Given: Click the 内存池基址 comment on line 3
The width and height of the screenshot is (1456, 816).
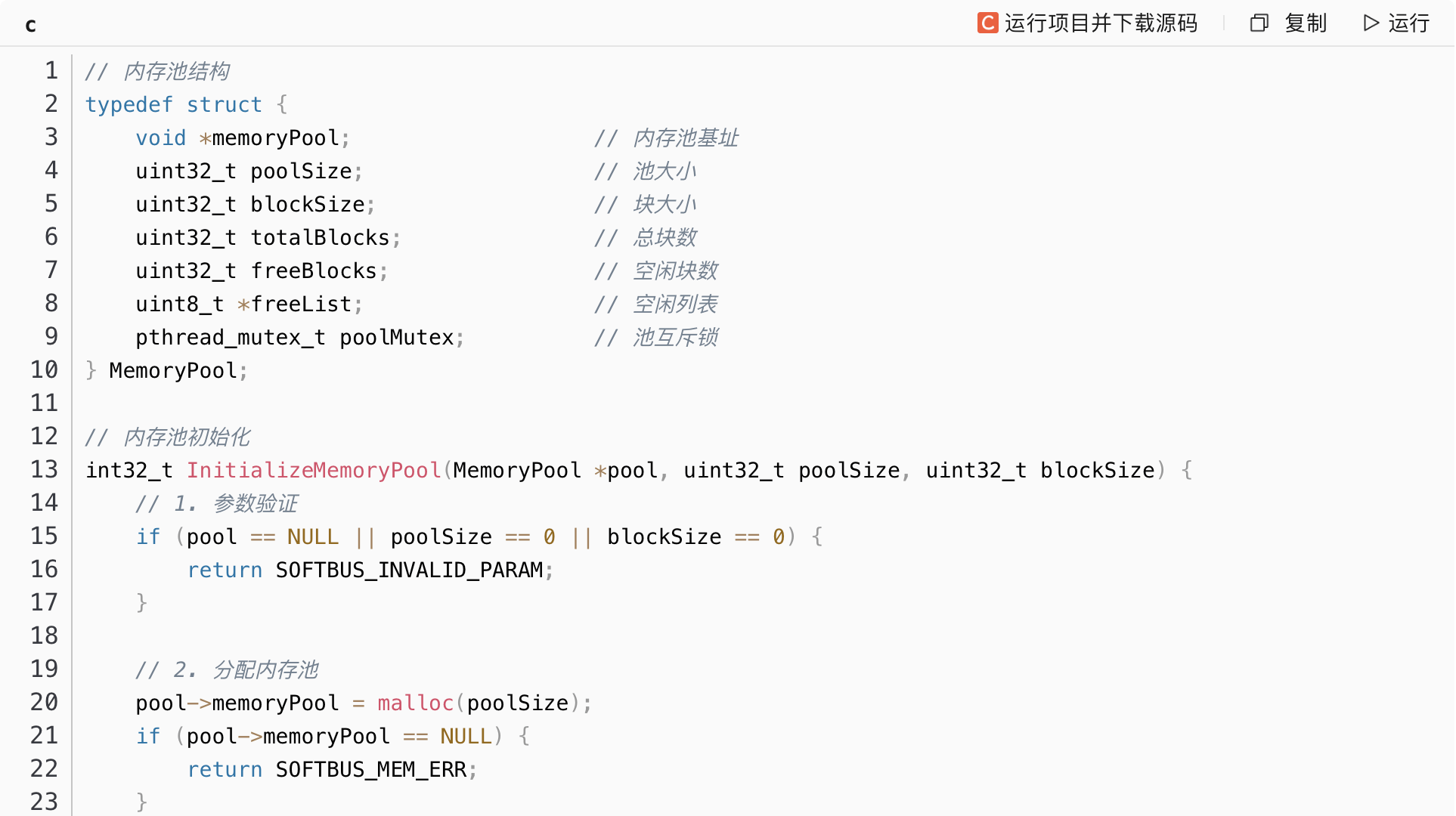Looking at the screenshot, I should (x=685, y=138).
